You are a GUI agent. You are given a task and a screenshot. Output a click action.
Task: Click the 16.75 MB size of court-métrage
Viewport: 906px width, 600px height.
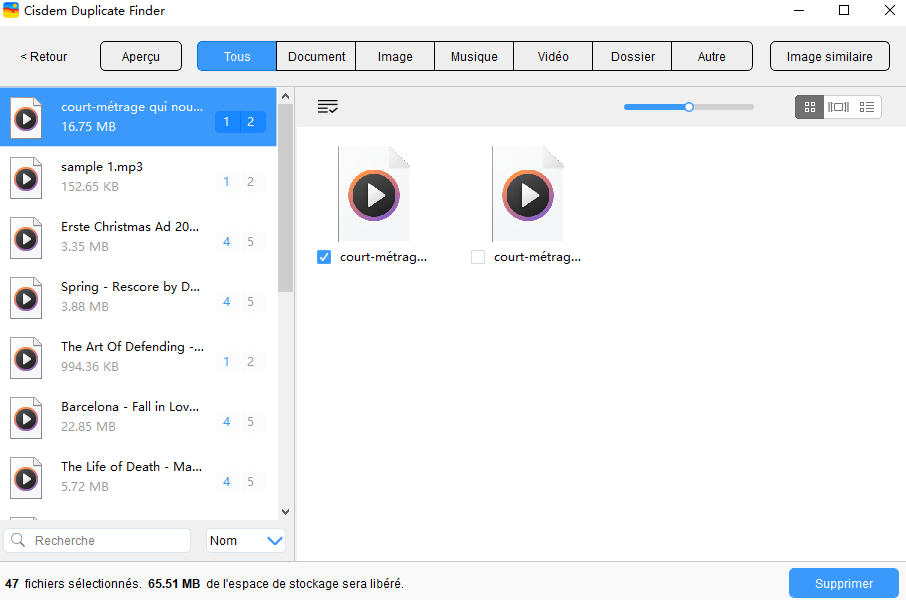[x=88, y=127]
